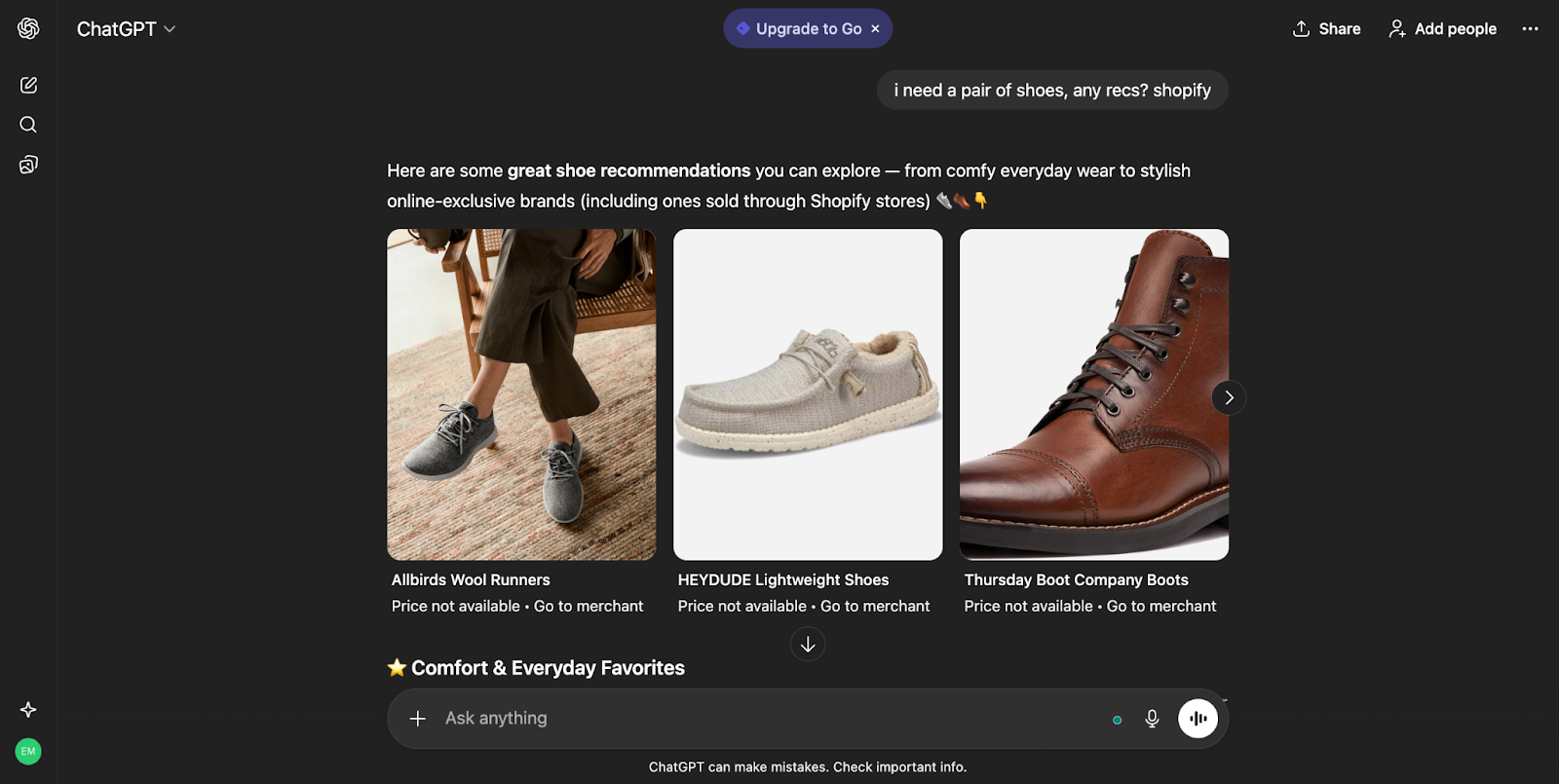Open search chats magnifier icon
This screenshot has width=1559, height=784.
tap(28, 125)
